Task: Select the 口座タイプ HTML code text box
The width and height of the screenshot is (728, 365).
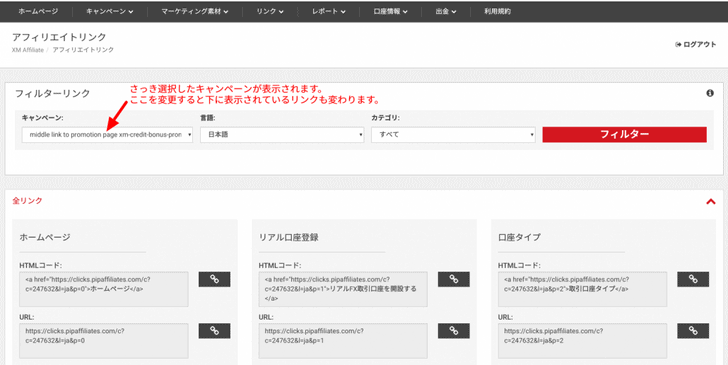Action: point(583,289)
